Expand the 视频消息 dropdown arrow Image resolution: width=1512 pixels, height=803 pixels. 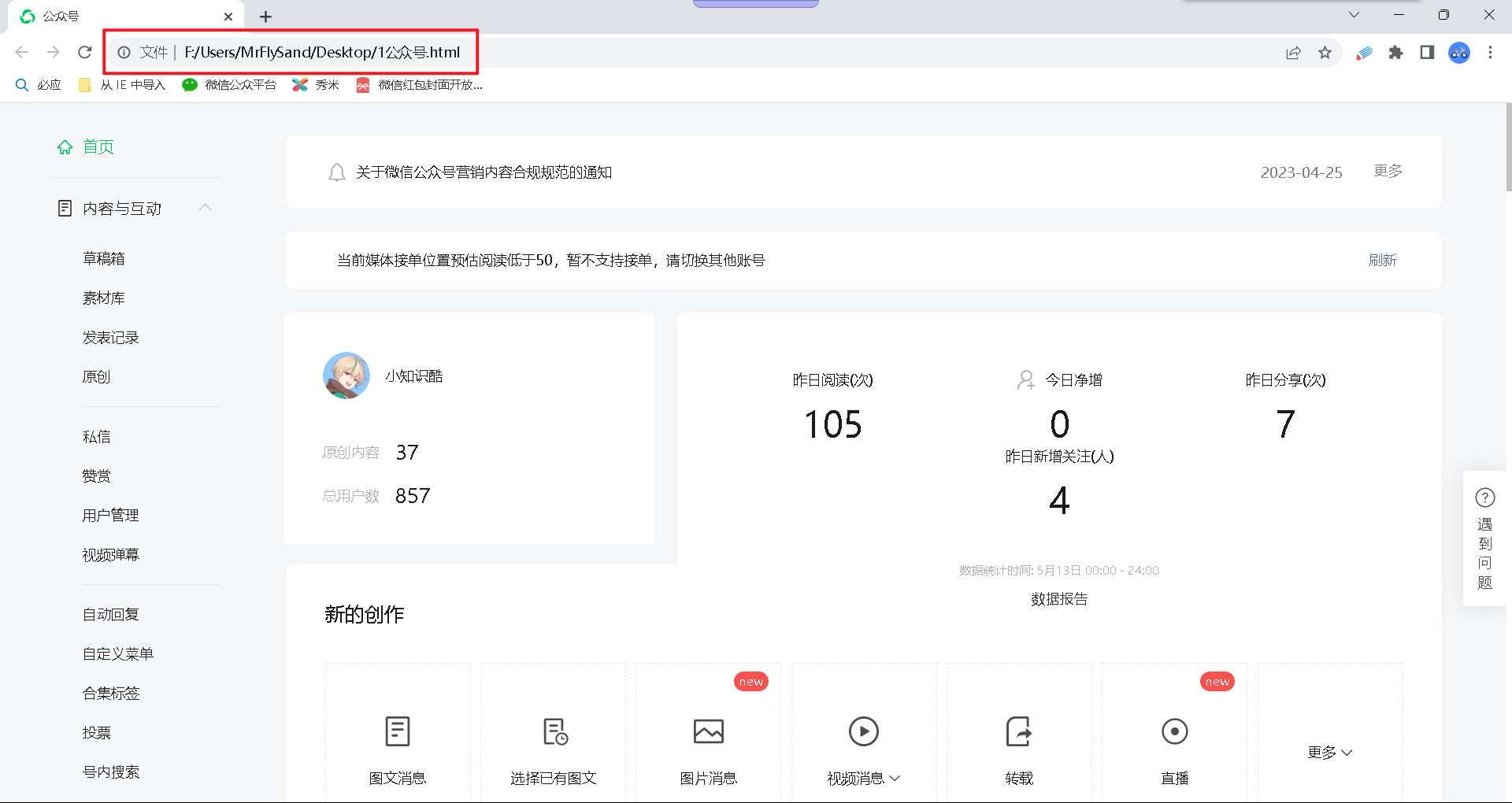(x=895, y=779)
